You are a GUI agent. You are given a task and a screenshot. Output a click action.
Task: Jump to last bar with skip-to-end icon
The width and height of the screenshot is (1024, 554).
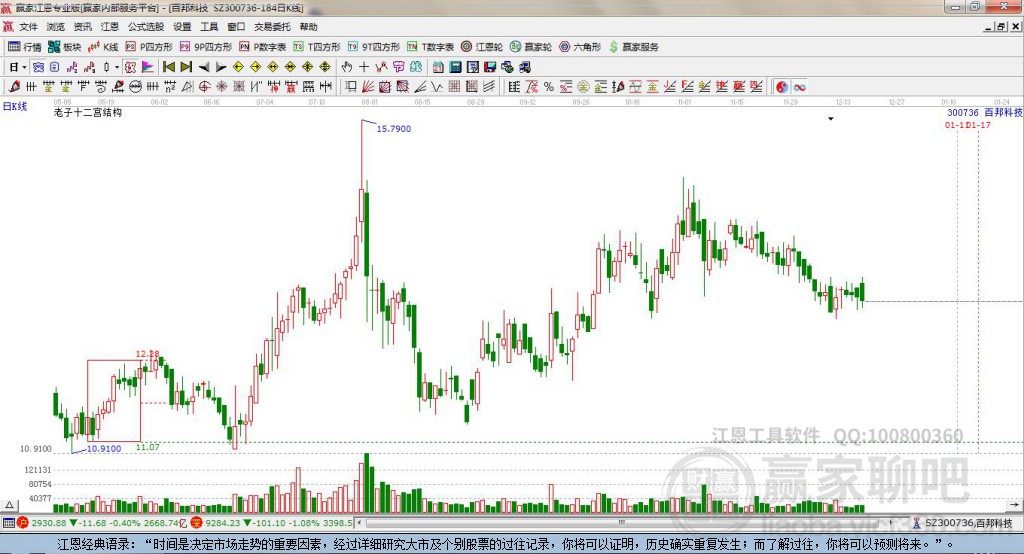(186, 67)
